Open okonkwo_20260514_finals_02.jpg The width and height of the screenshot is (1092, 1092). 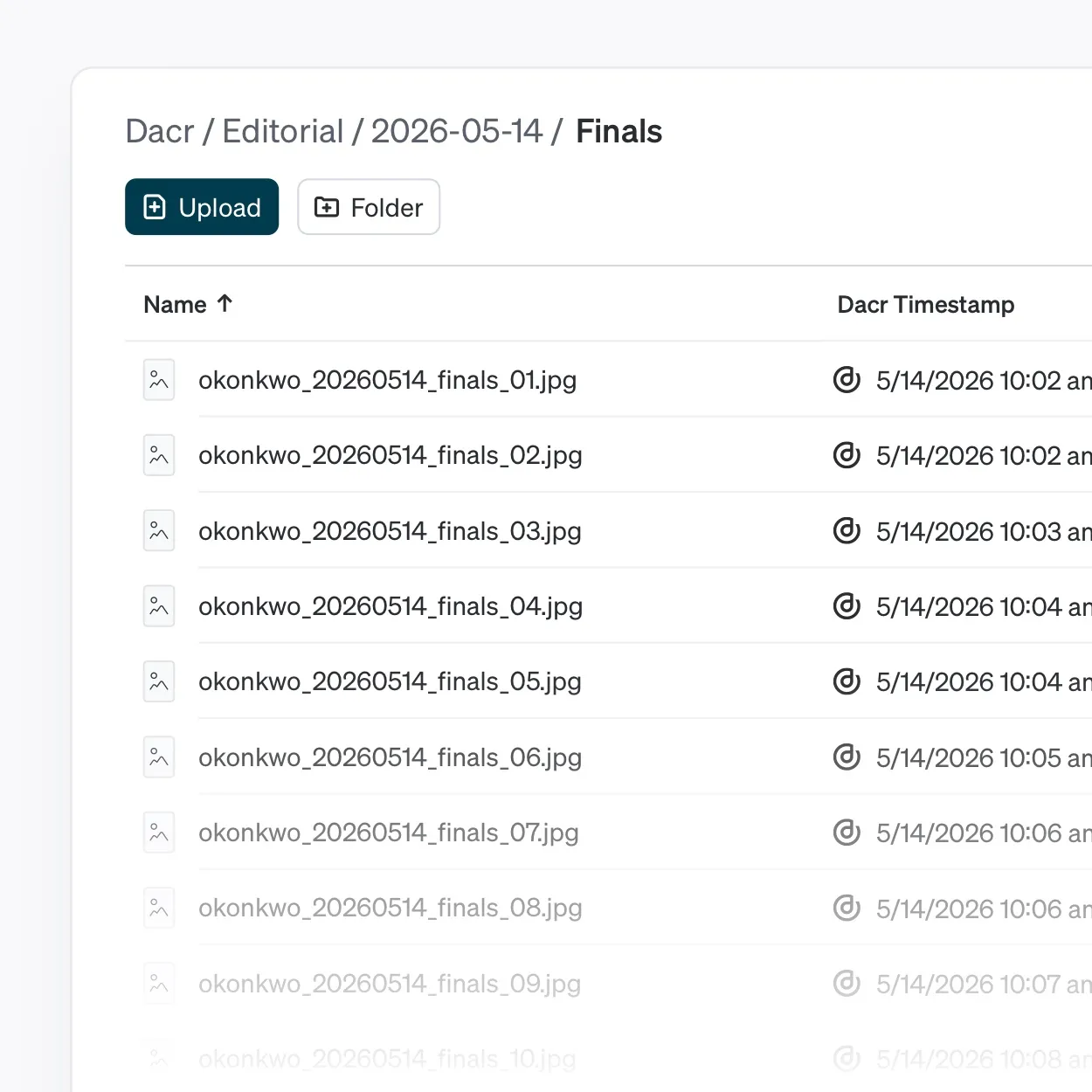[x=390, y=455]
